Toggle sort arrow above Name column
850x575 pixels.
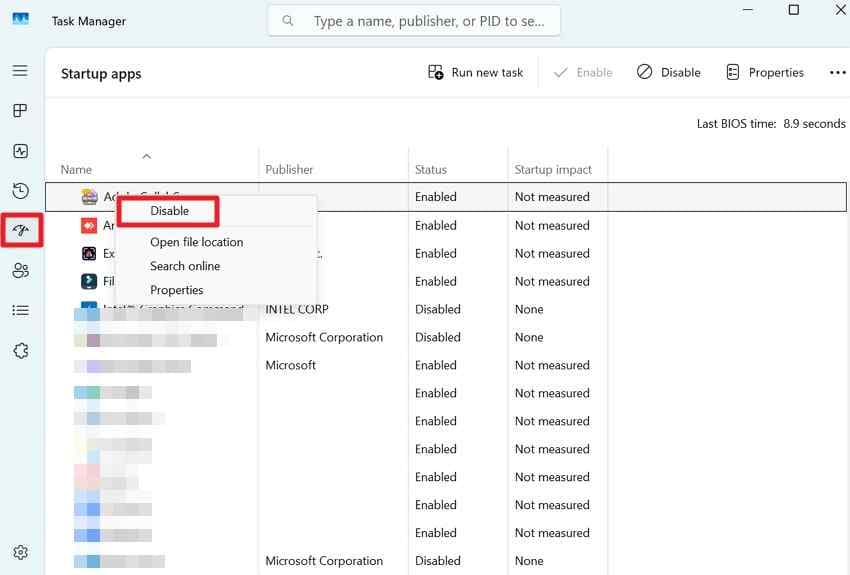146,156
